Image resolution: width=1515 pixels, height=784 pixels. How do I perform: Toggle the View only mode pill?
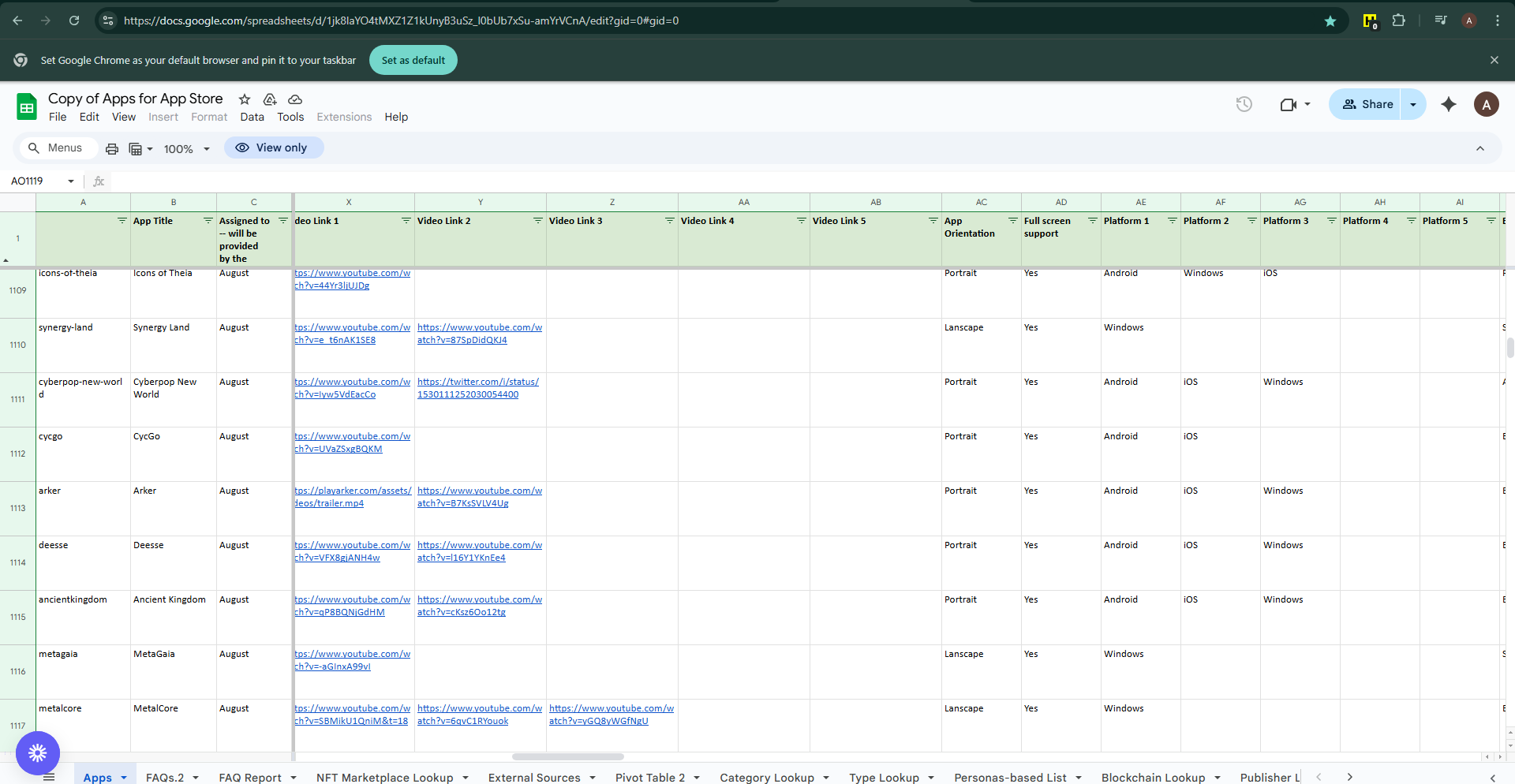[273, 147]
